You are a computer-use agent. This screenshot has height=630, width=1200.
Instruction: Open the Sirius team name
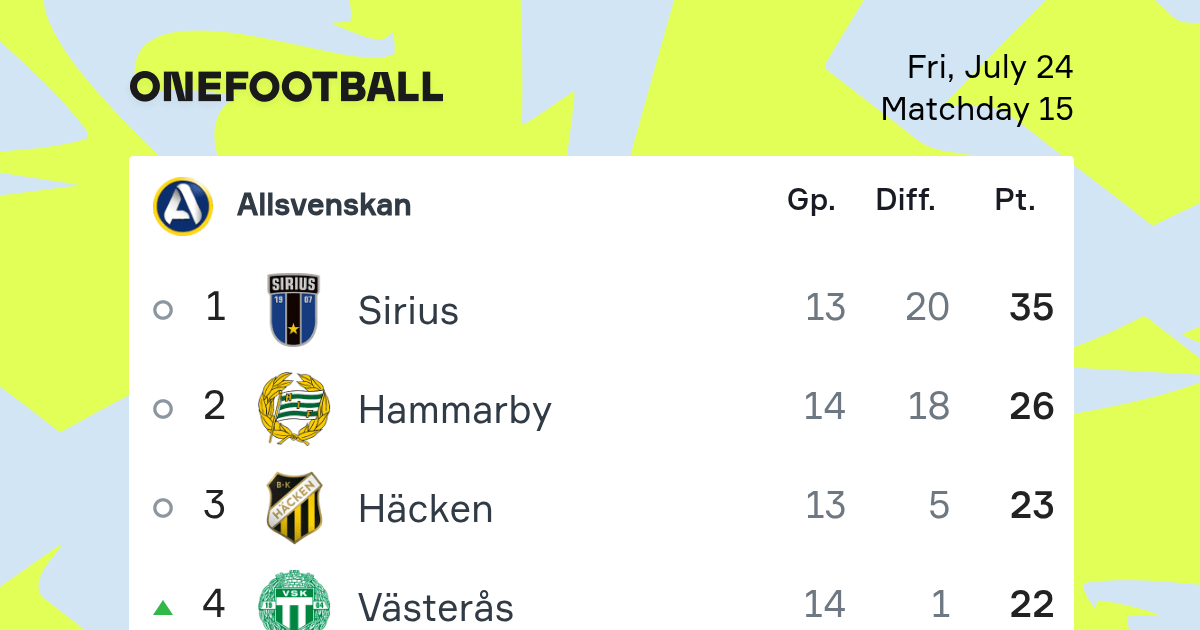pos(408,310)
